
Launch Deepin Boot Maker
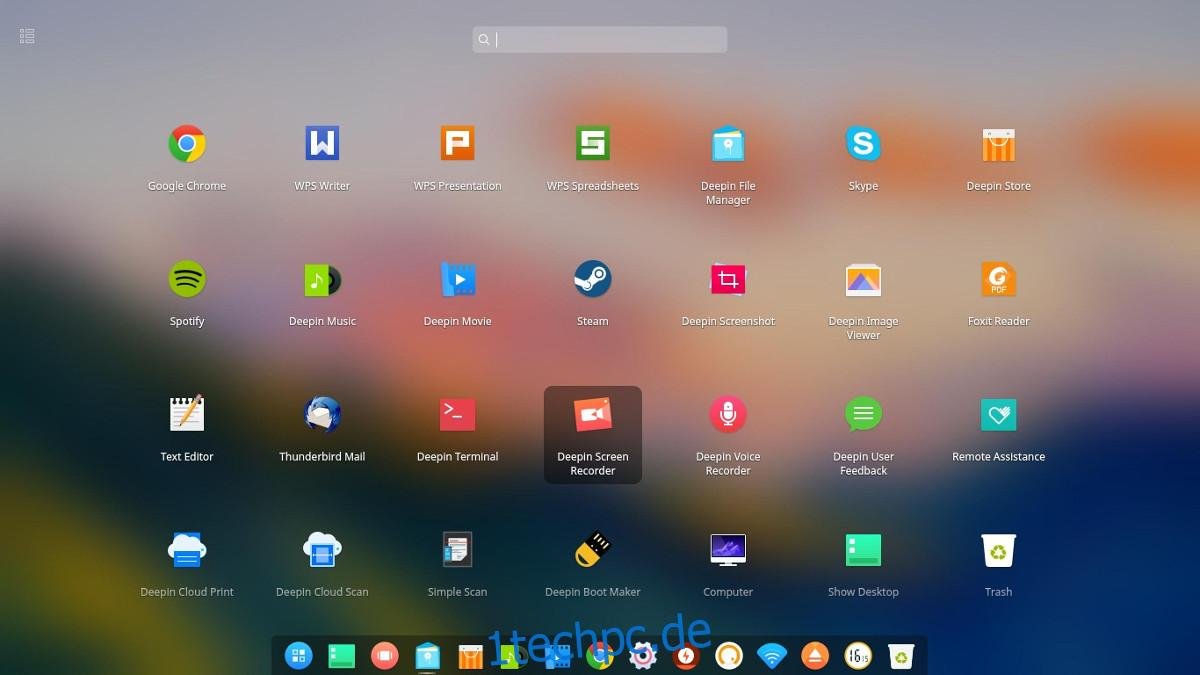[x=592, y=548]
